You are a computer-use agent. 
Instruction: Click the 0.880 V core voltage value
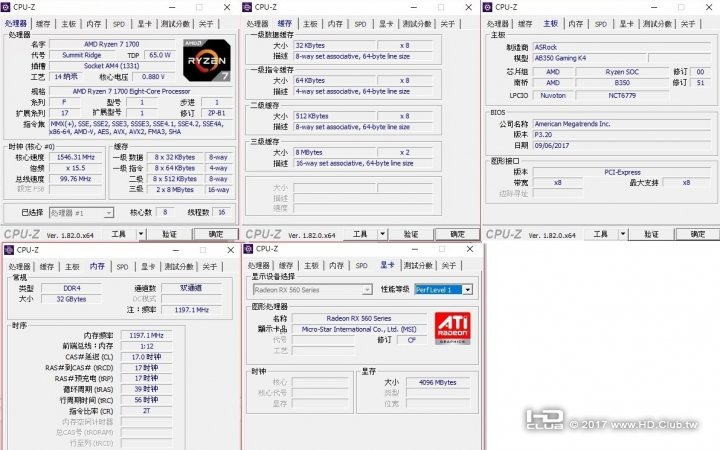pos(153,77)
